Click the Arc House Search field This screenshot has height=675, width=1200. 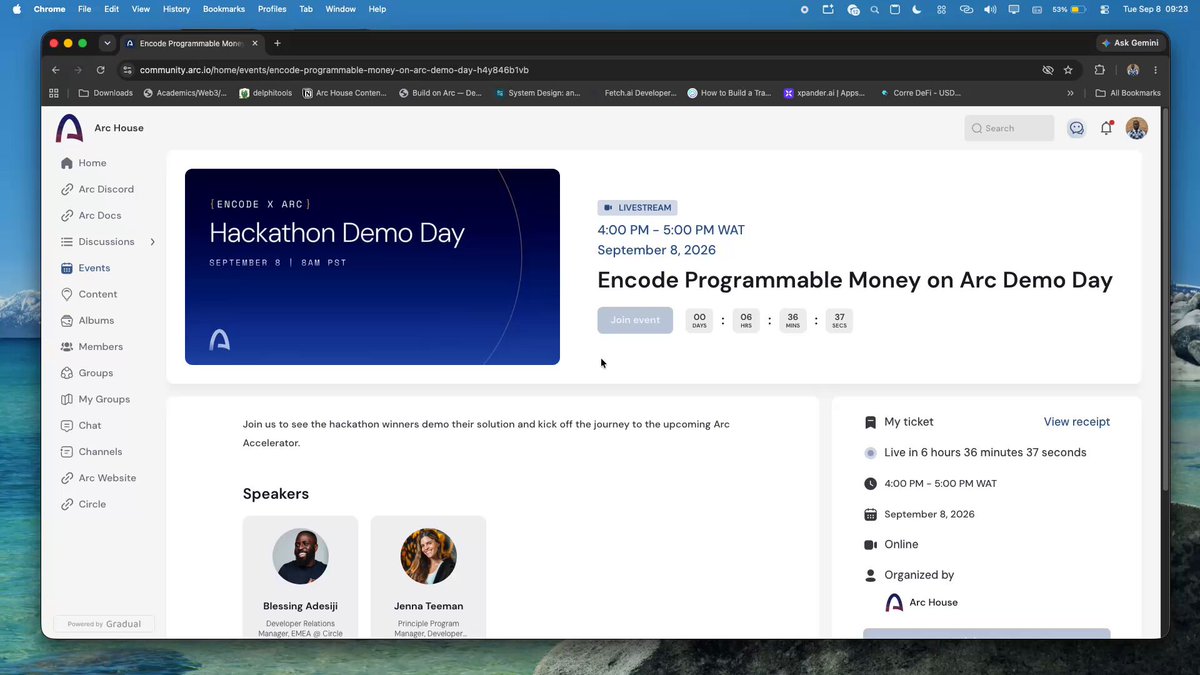point(1009,128)
